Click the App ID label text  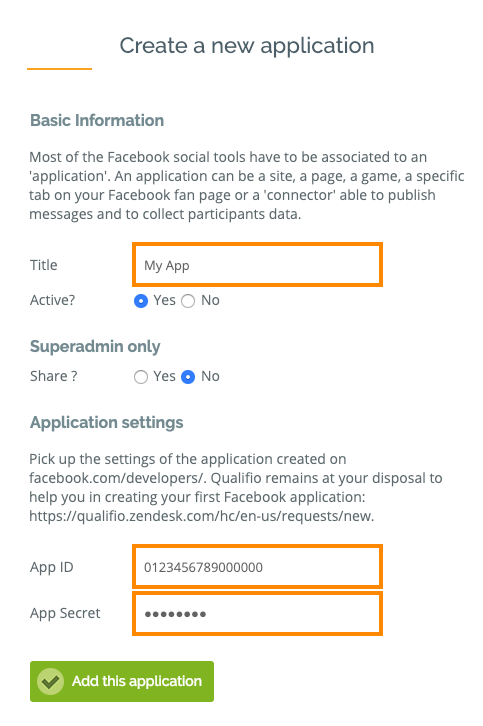click(51, 567)
